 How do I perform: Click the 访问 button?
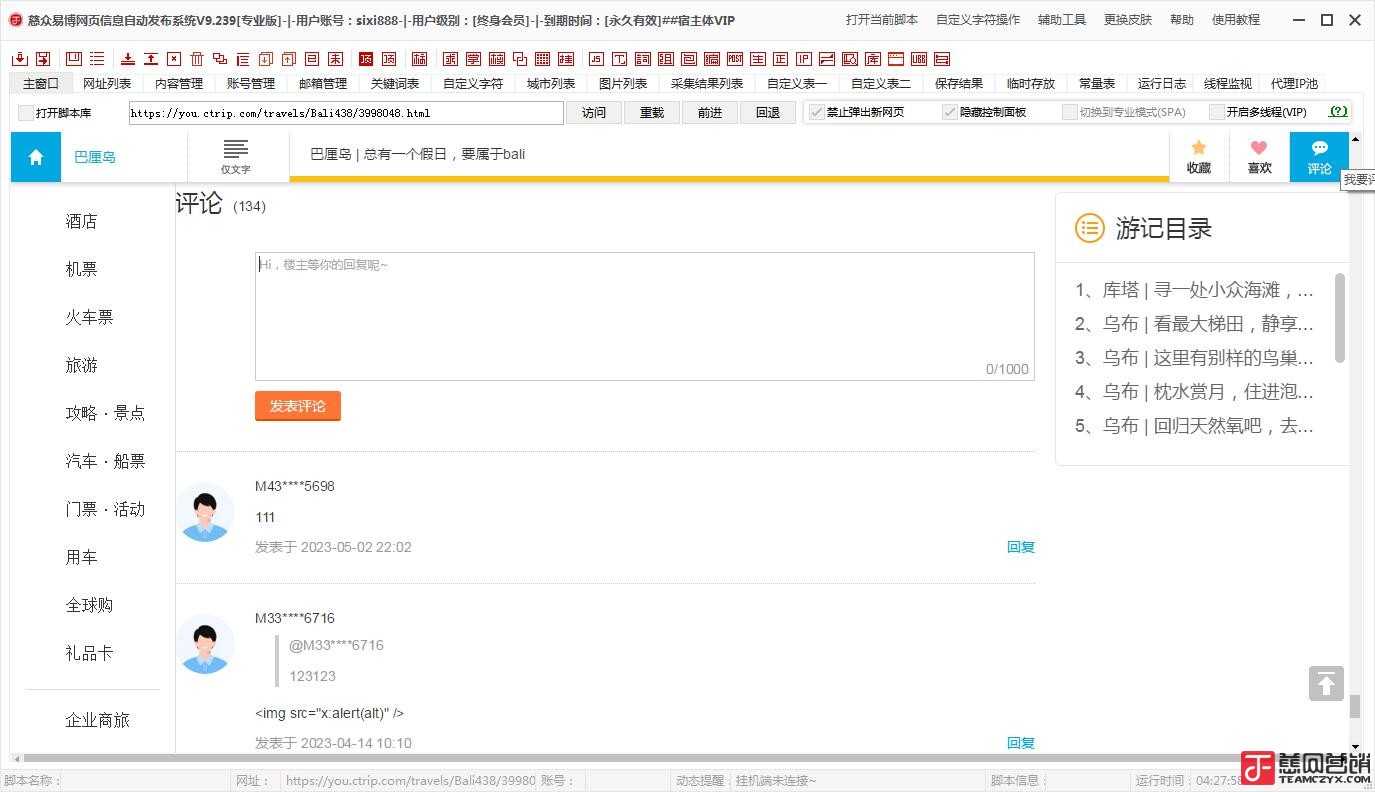[x=594, y=113]
